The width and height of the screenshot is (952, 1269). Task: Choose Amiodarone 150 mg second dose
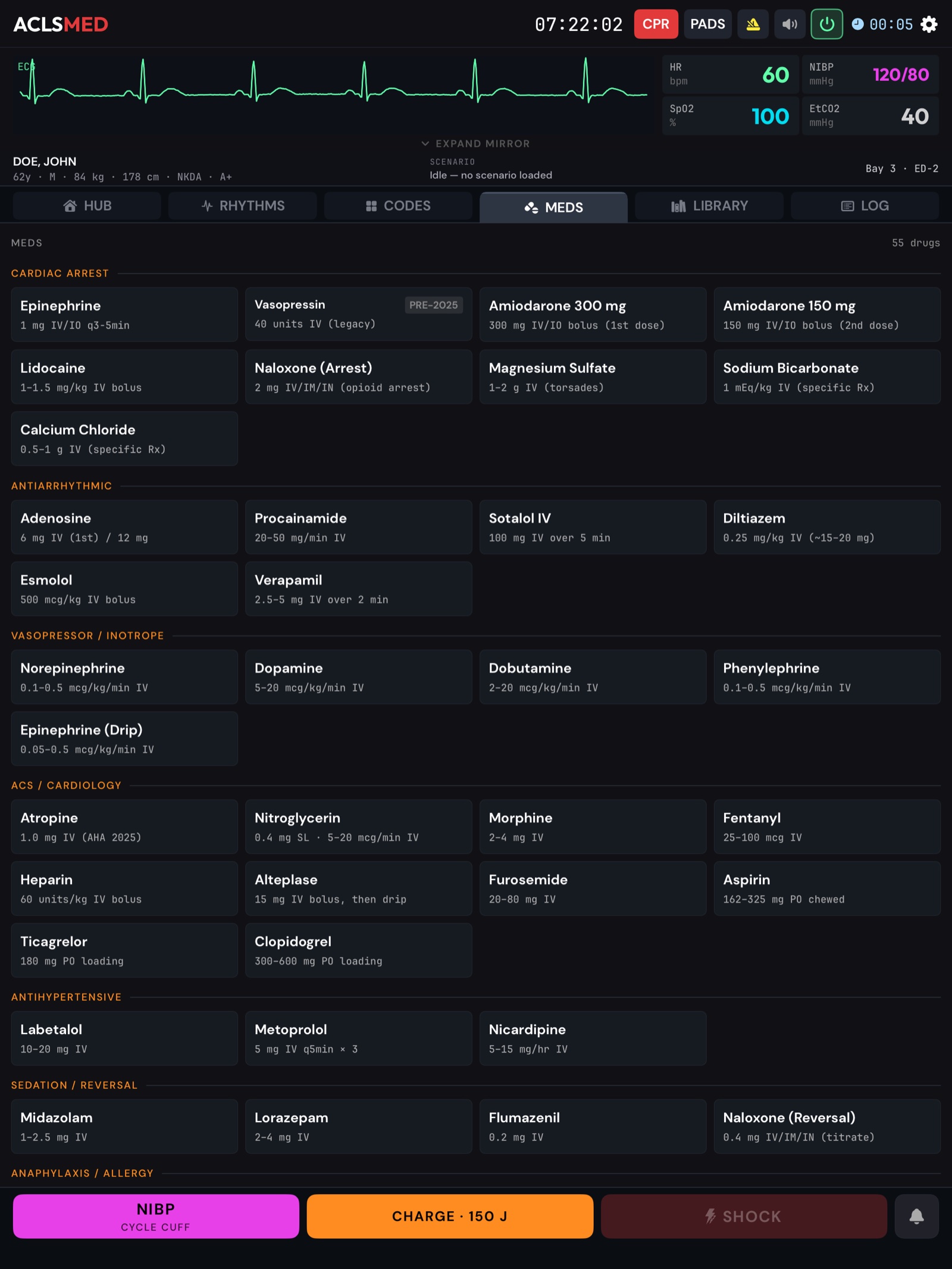(827, 315)
